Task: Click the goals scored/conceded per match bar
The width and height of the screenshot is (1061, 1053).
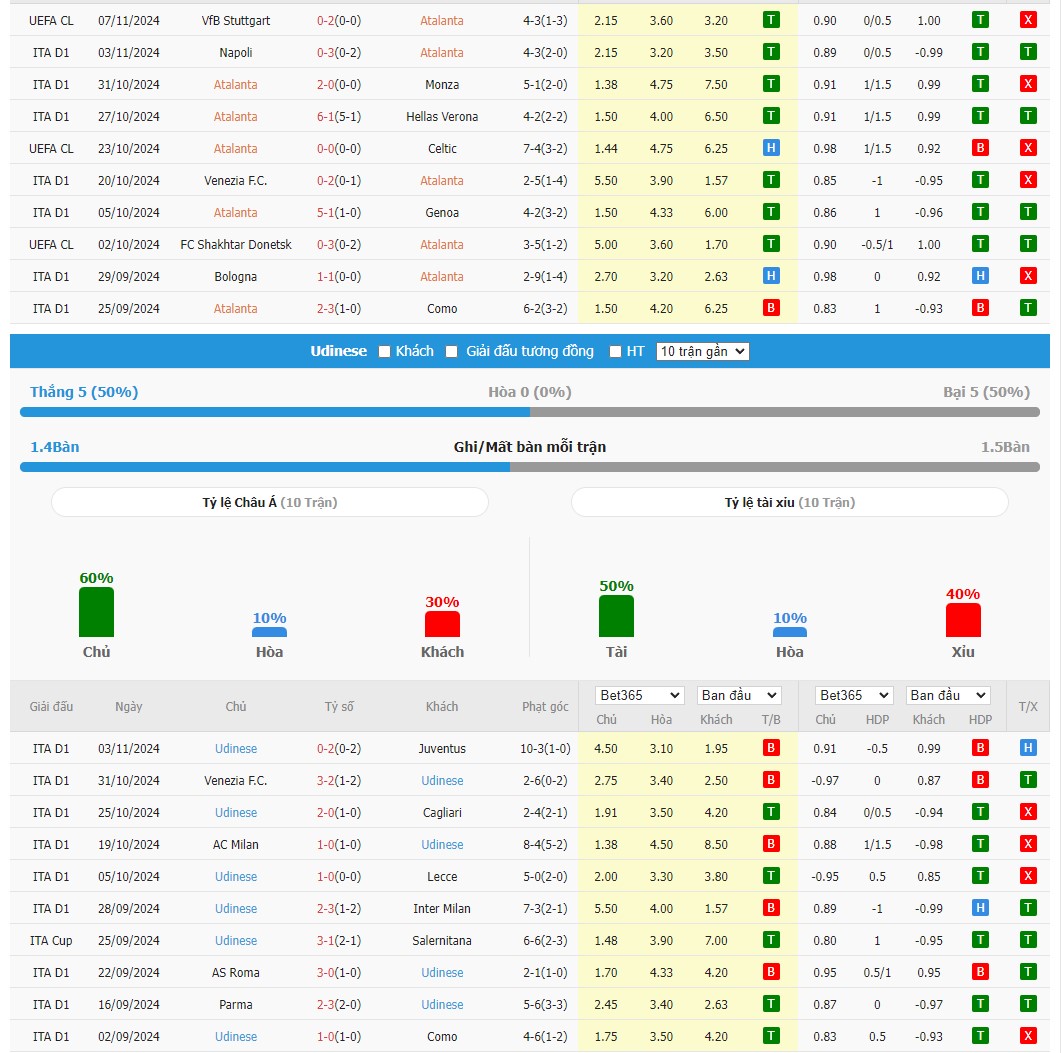Action: pos(530,467)
